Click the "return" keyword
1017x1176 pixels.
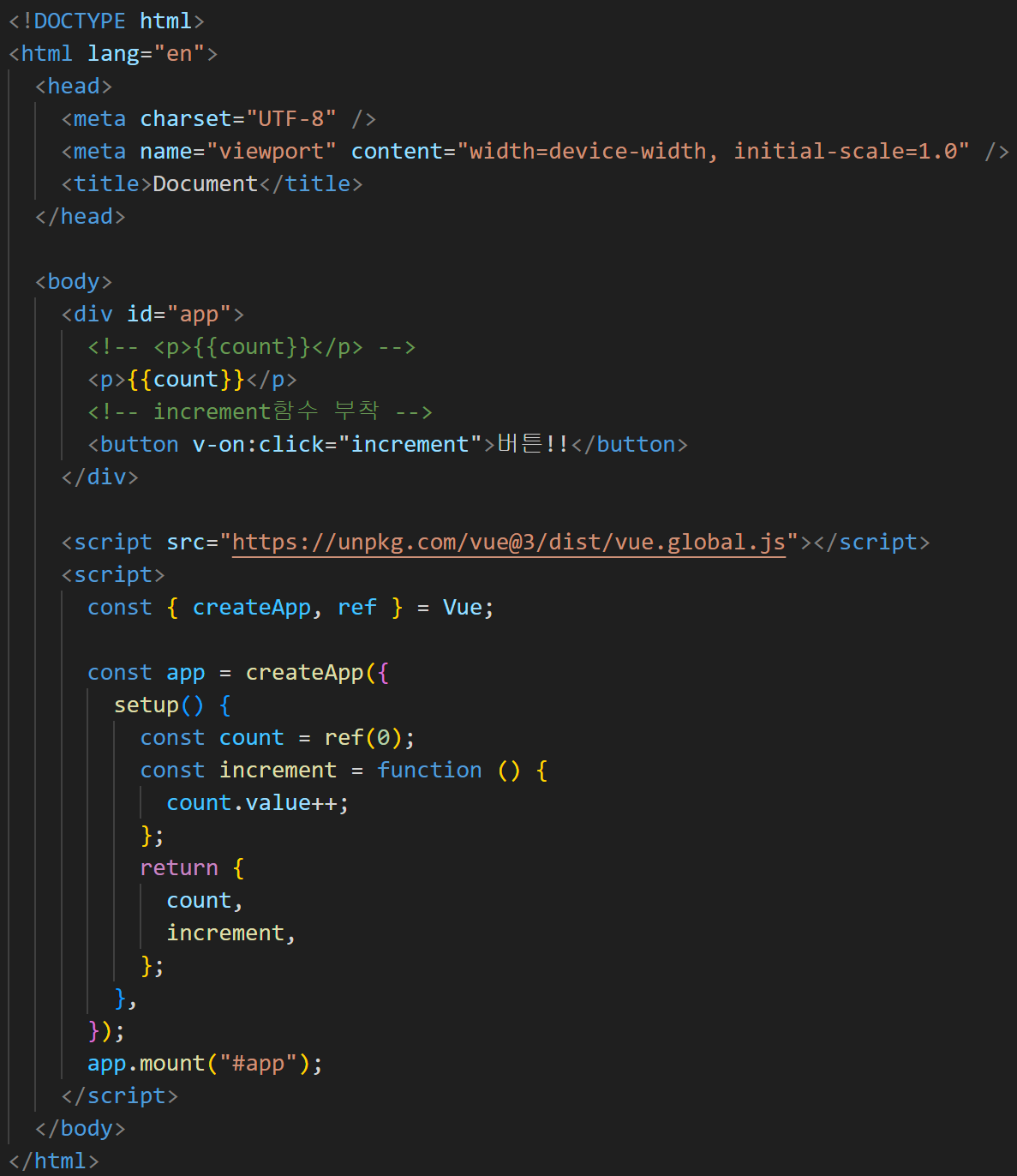pyautogui.click(x=179, y=868)
